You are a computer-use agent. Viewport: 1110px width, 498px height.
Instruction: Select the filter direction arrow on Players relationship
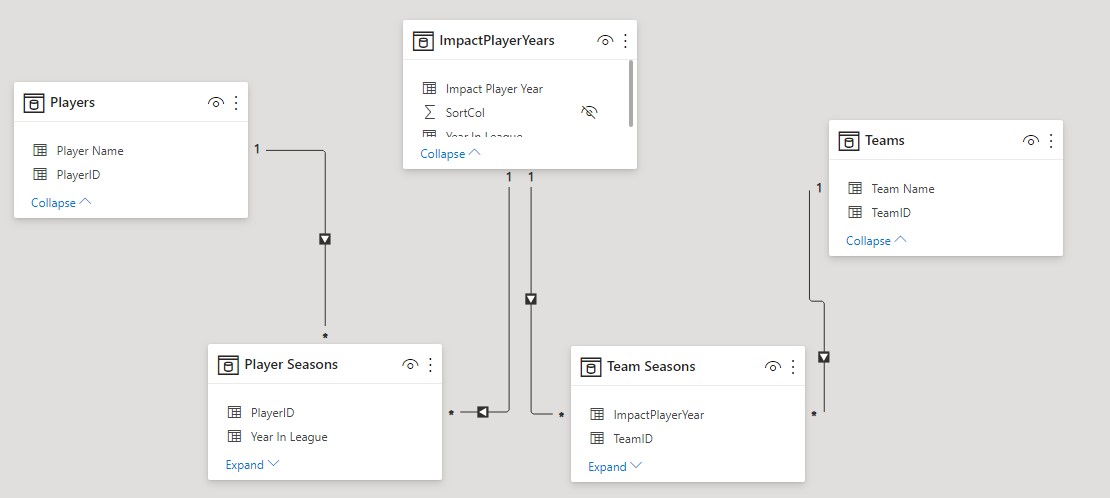point(324,239)
